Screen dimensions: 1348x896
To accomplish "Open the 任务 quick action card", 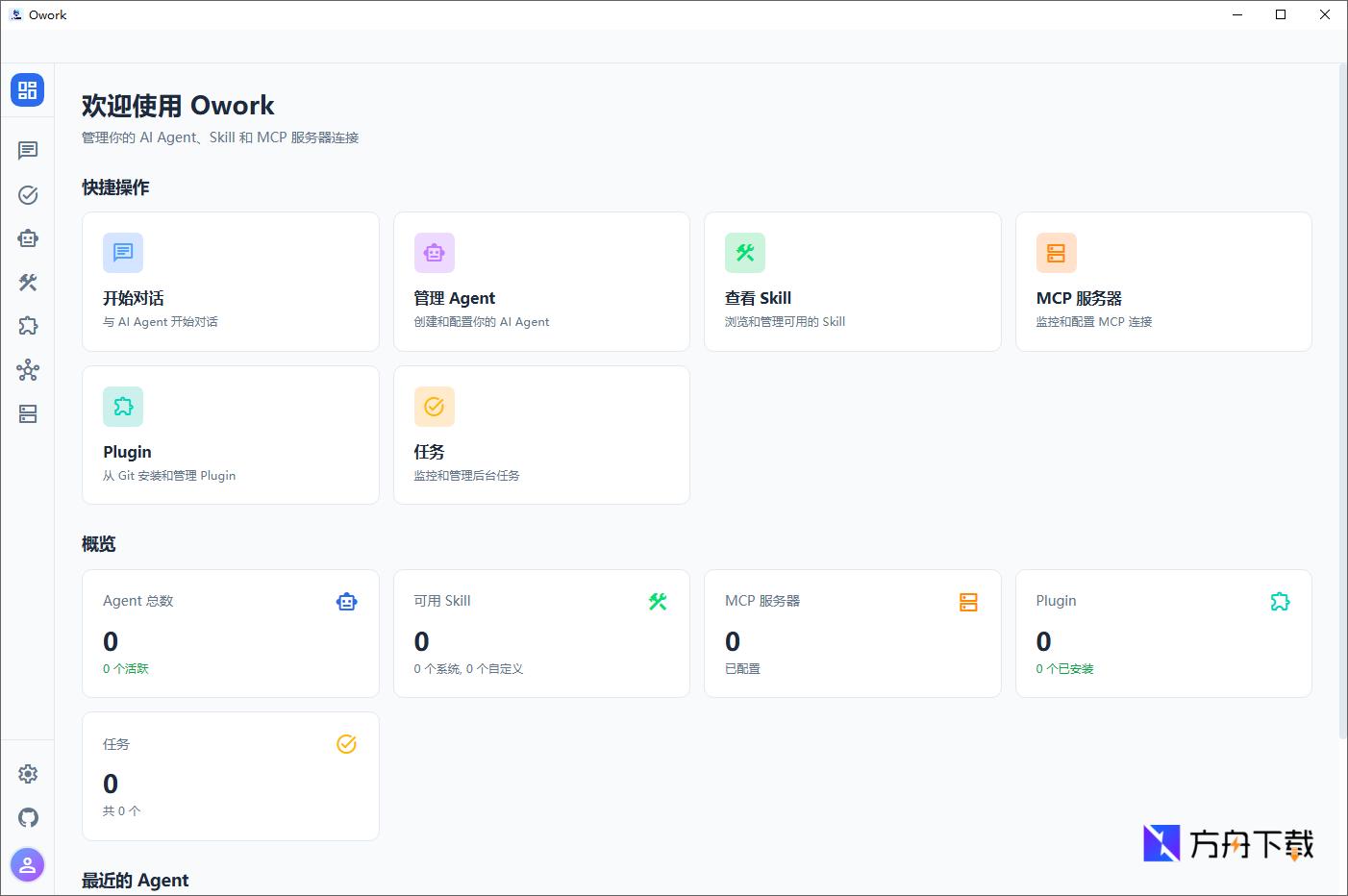I will click(541, 436).
